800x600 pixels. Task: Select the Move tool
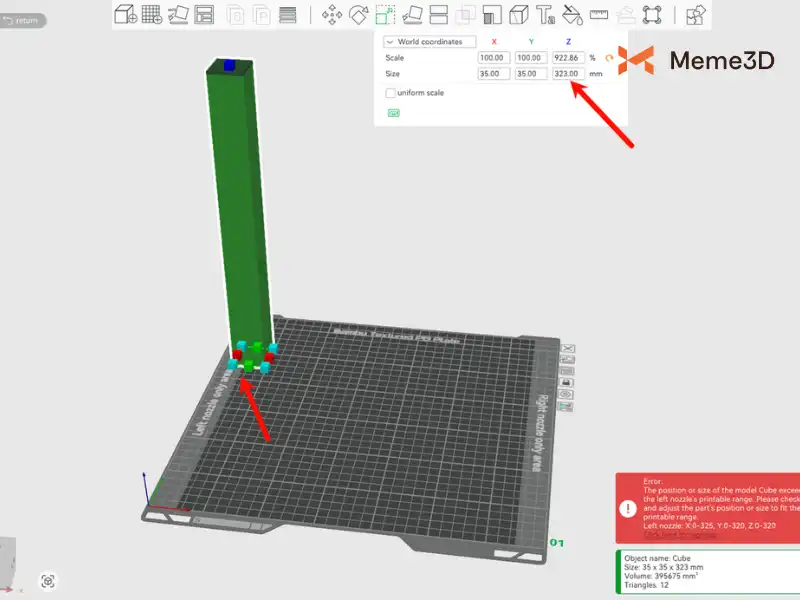pos(332,14)
